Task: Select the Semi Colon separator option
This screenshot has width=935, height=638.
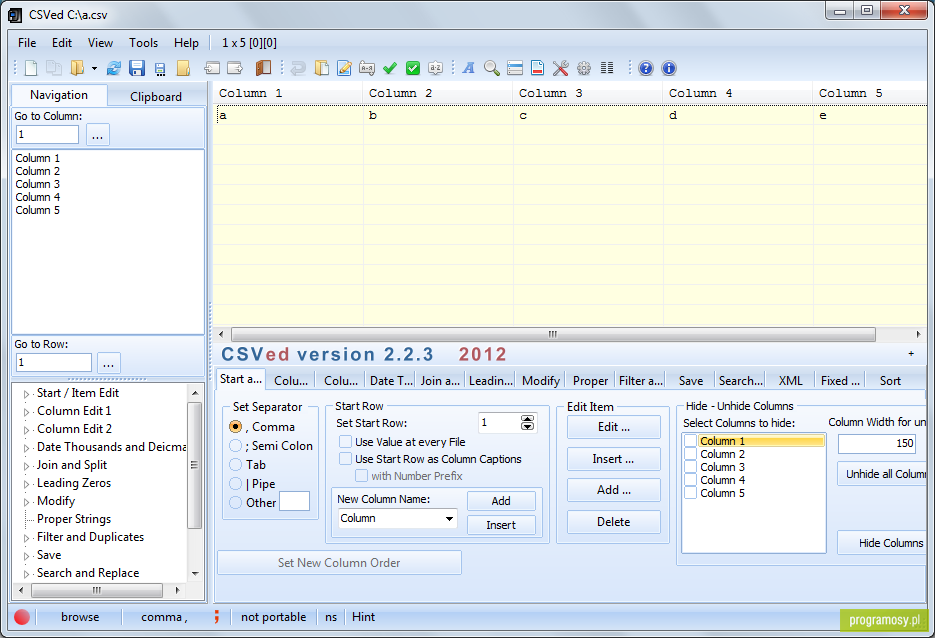Action: click(236, 446)
